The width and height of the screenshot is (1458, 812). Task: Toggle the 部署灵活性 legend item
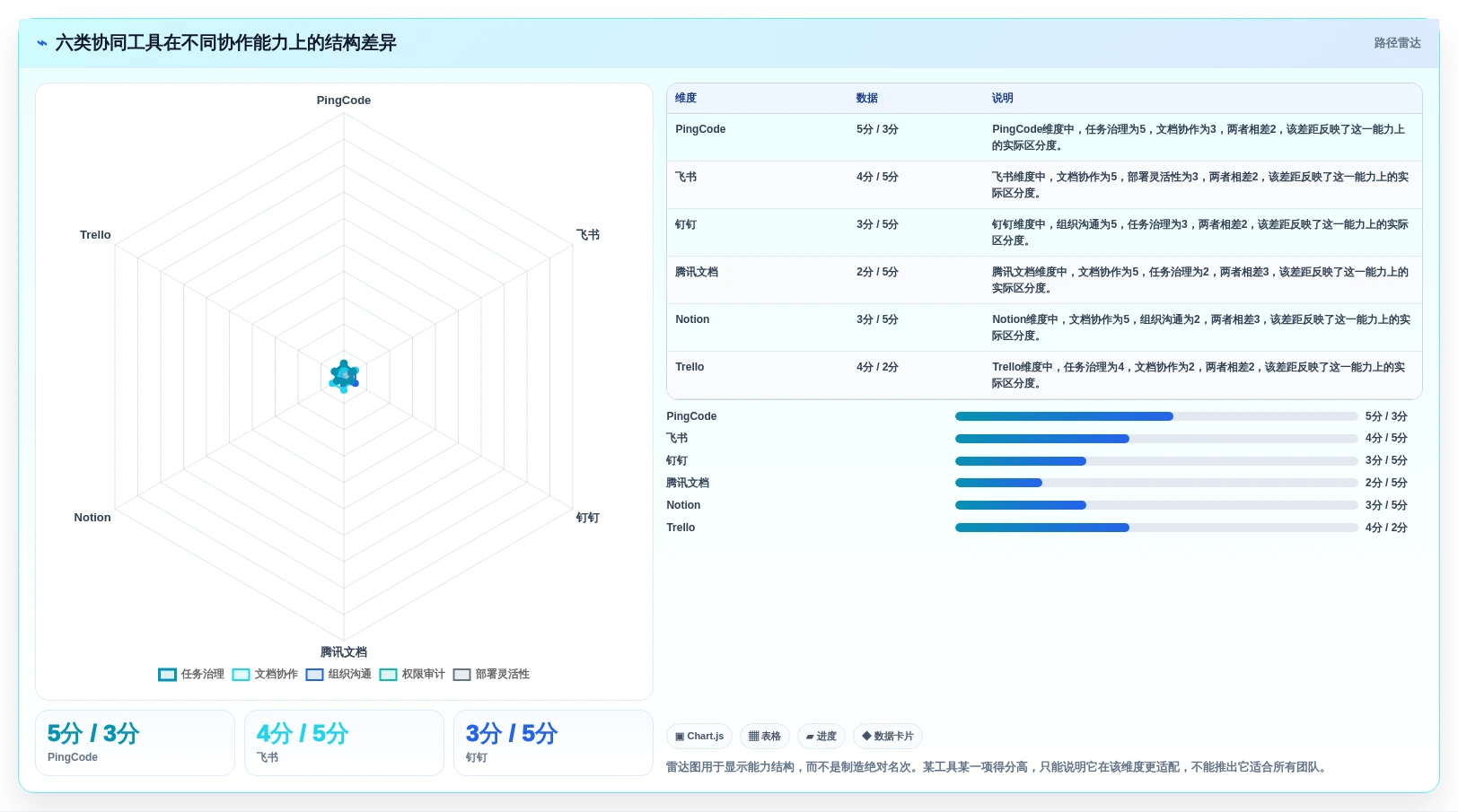tap(491, 674)
